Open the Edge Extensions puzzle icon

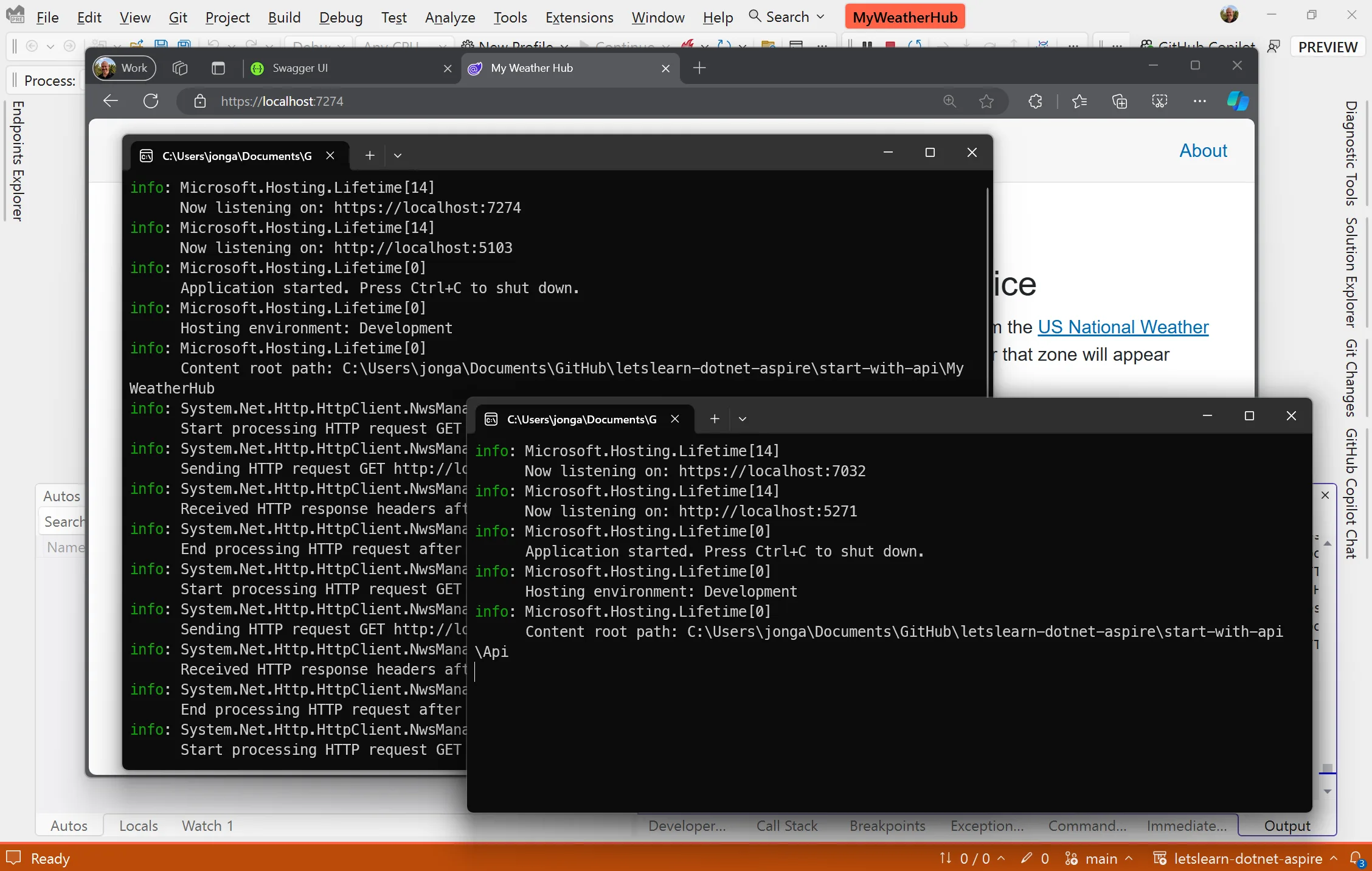[1036, 101]
